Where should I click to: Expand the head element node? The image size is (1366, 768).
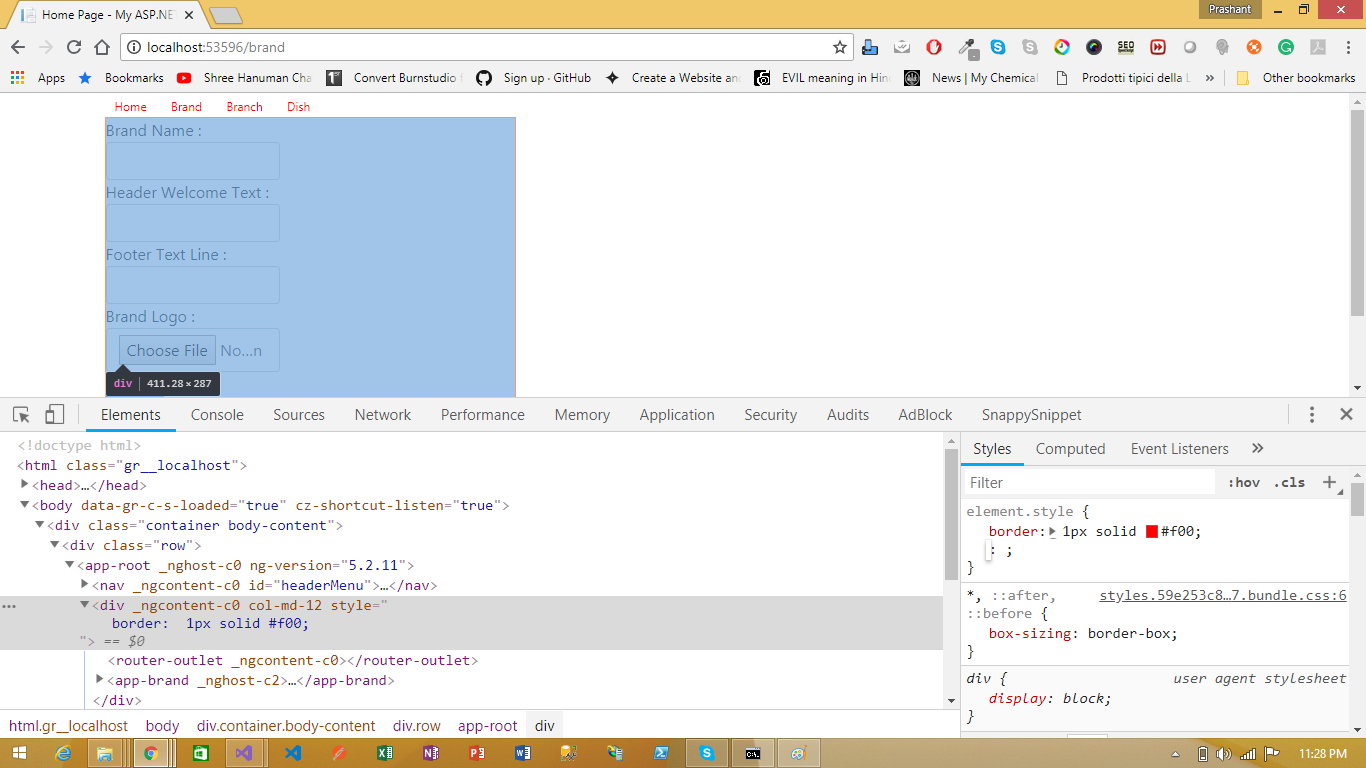25,485
